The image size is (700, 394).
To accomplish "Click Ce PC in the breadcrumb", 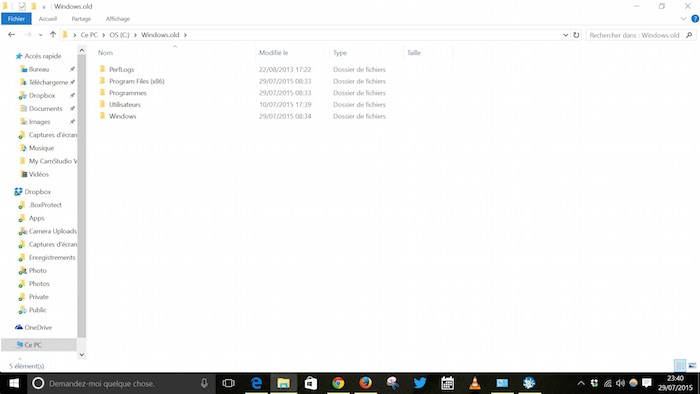I will [x=89, y=35].
